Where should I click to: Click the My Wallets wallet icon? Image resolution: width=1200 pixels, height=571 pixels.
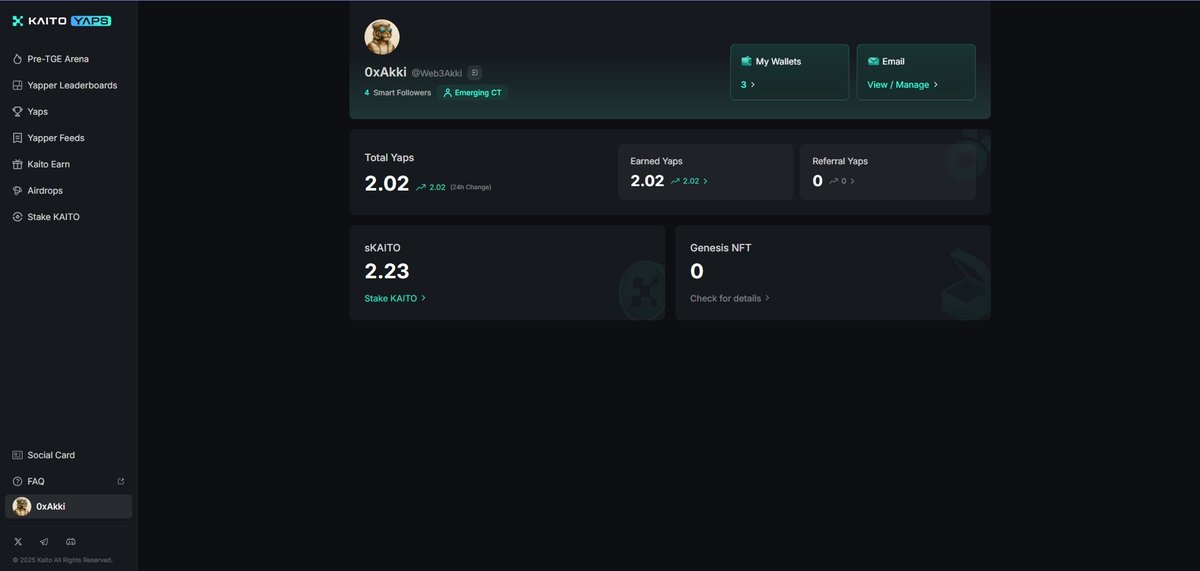tap(746, 61)
